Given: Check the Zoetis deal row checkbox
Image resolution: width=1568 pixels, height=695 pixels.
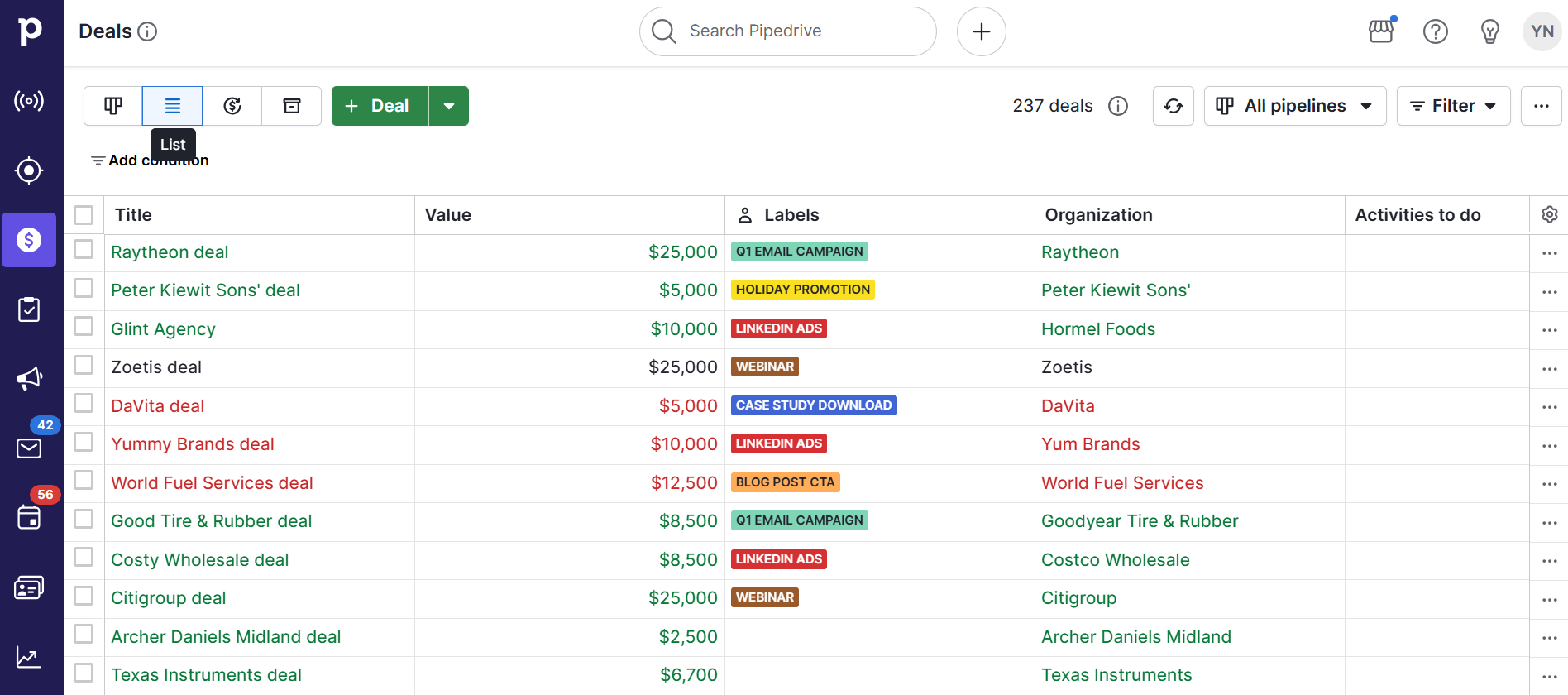Looking at the screenshot, I should (x=84, y=365).
